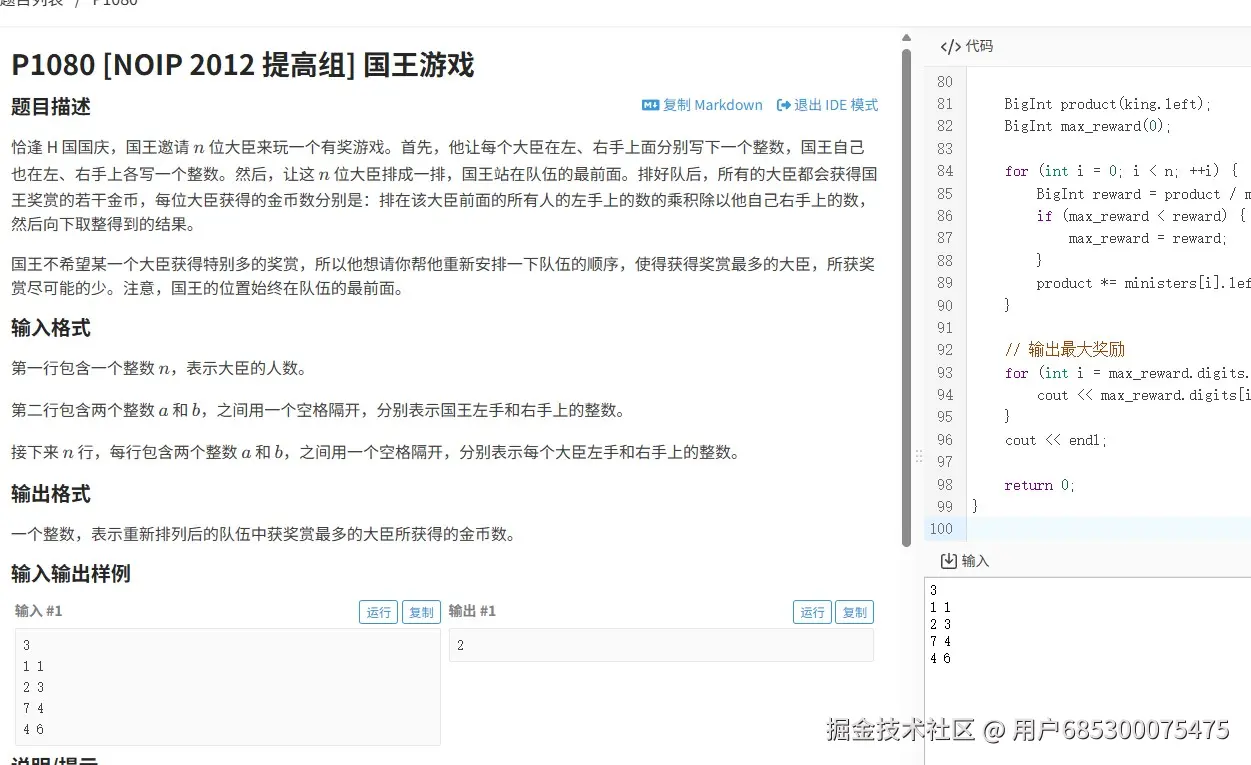Click the 代码 panel header label
Image resolution: width=1251 pixels, height=765 pixels.
click(977, 46)
